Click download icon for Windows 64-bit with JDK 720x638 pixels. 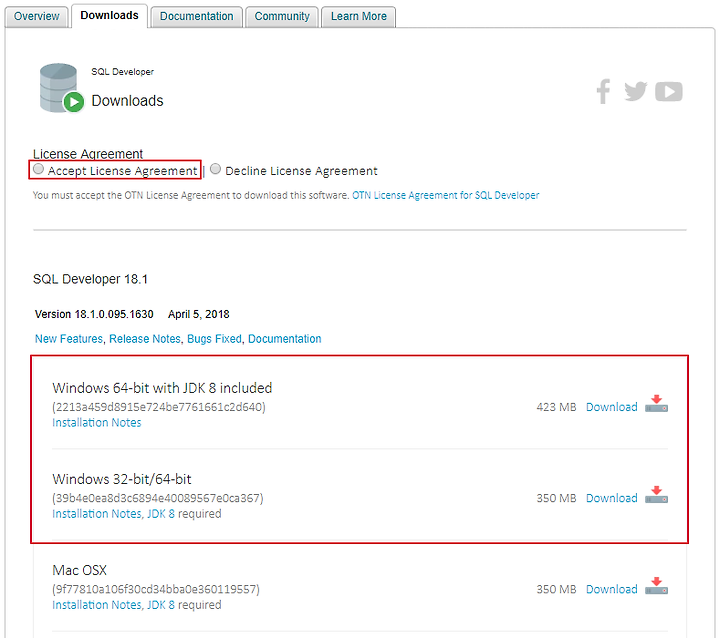point(656,404)
